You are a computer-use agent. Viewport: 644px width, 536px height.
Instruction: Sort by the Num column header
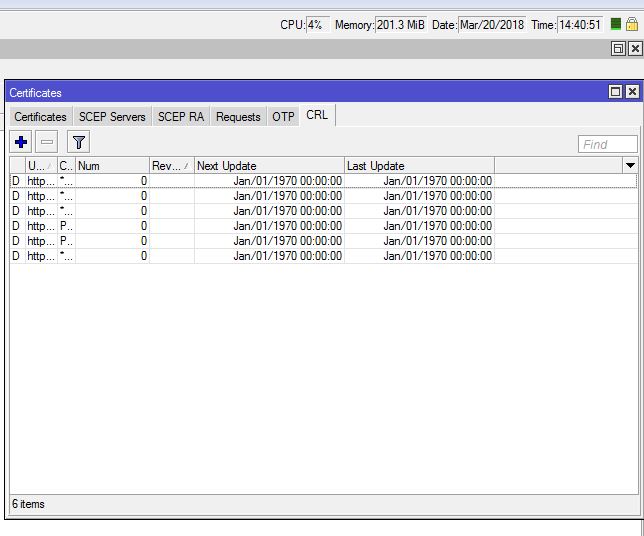click(112, 166)
